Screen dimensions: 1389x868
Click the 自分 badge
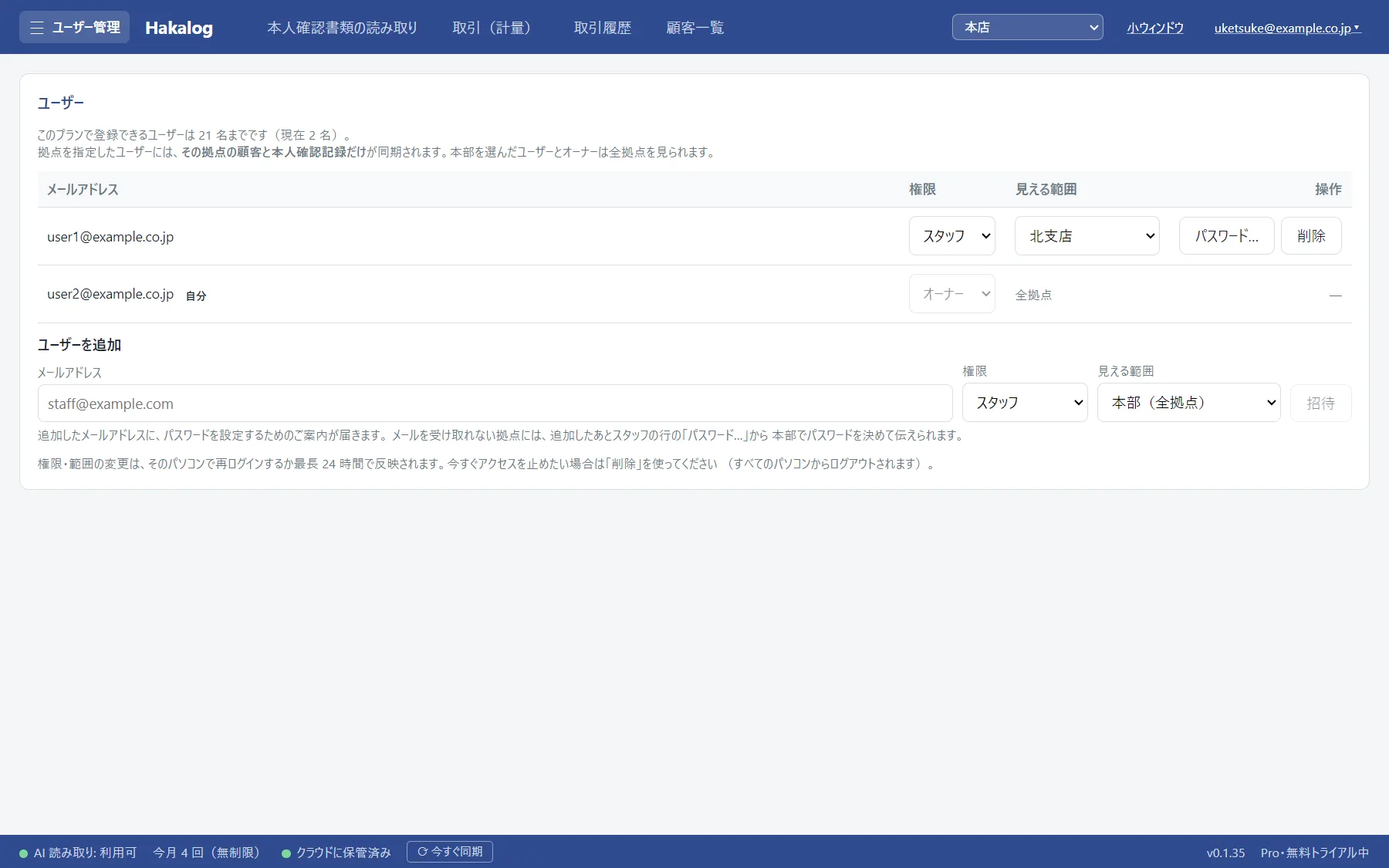pyautogui.click(x=196, y=296)
